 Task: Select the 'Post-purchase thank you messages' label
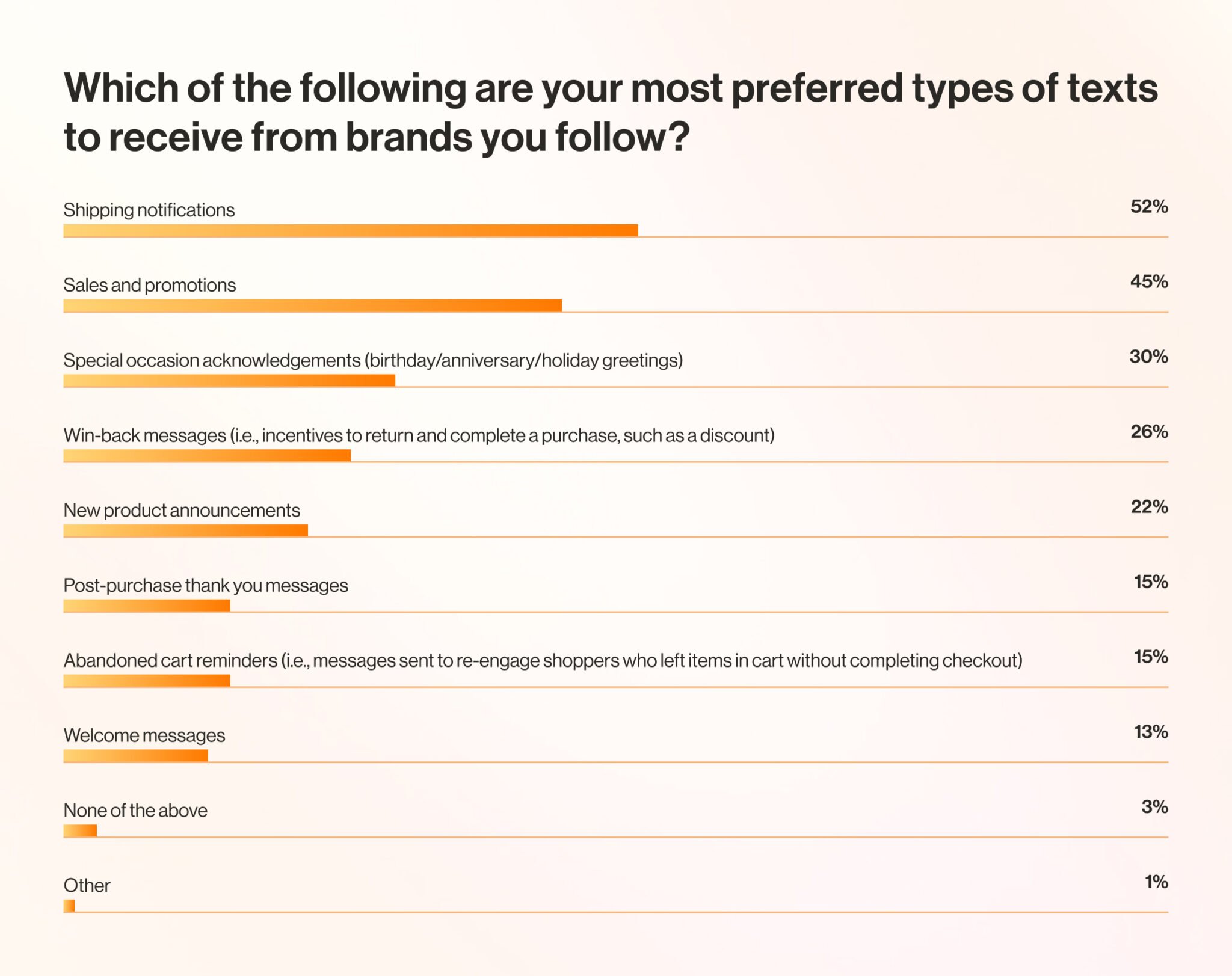(206, 586)
